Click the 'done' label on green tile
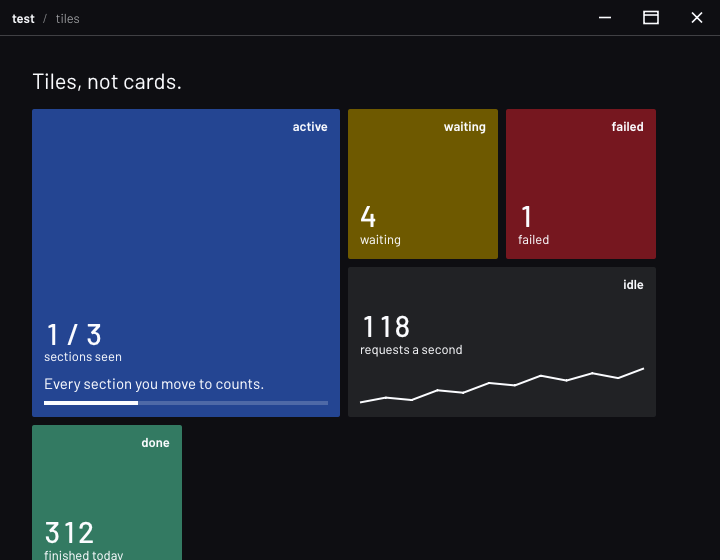 (x=155, y=443)
